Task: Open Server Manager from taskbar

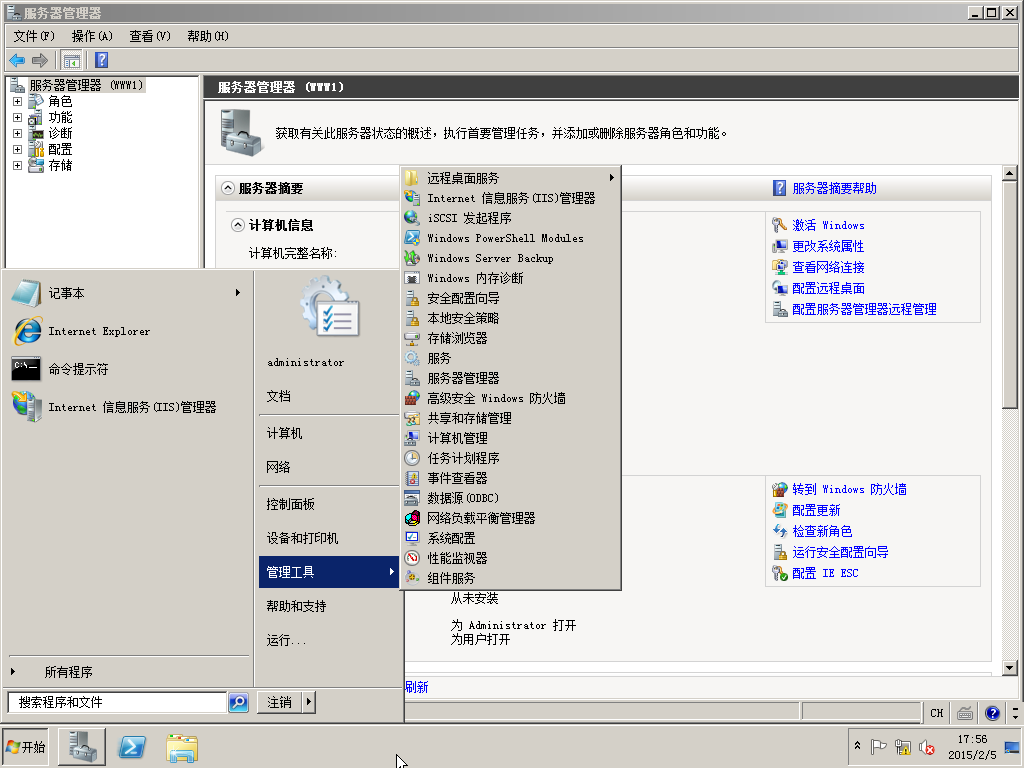Action: (82, 747)
